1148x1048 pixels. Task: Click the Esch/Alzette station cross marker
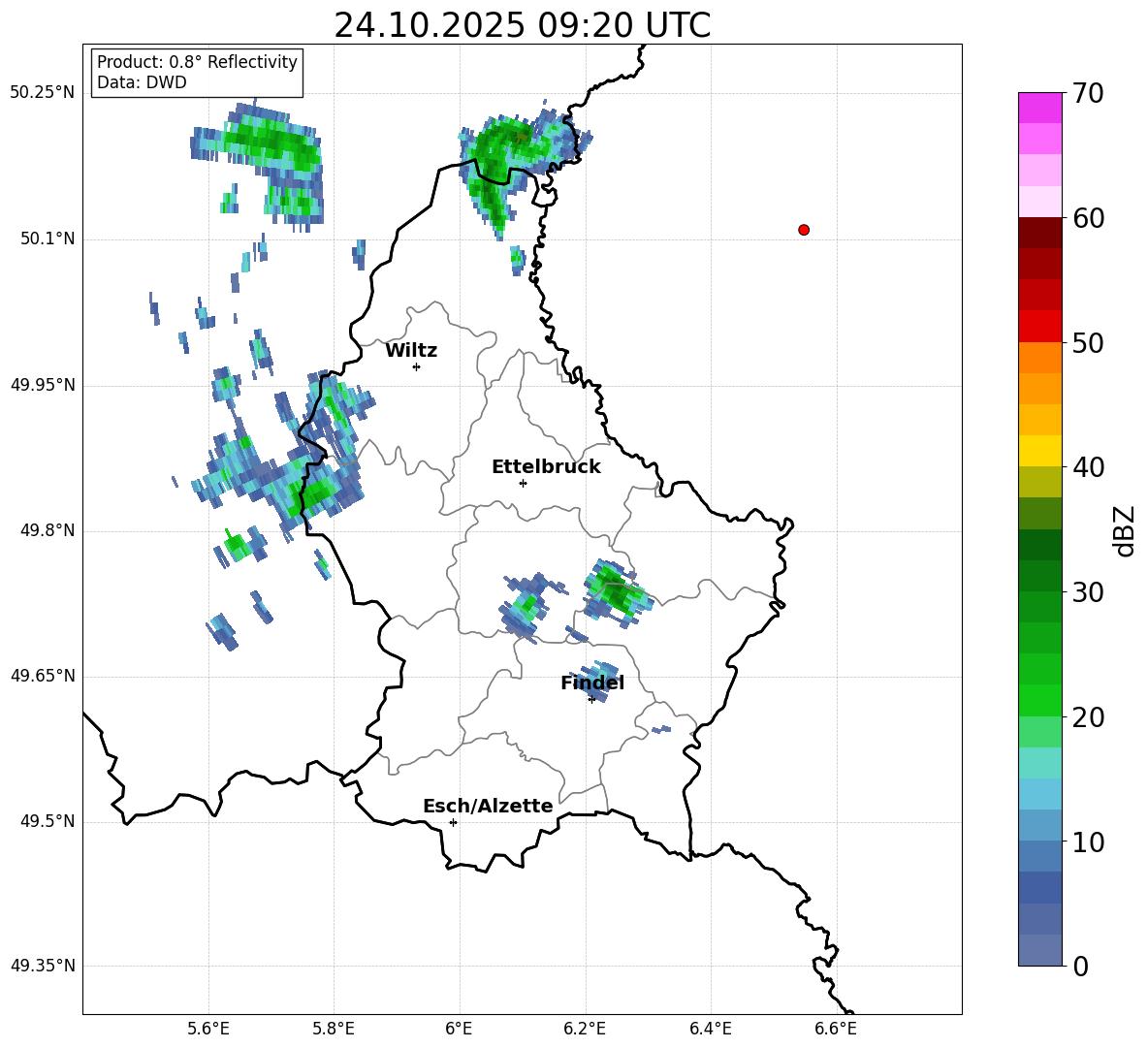tap(453, 822)
